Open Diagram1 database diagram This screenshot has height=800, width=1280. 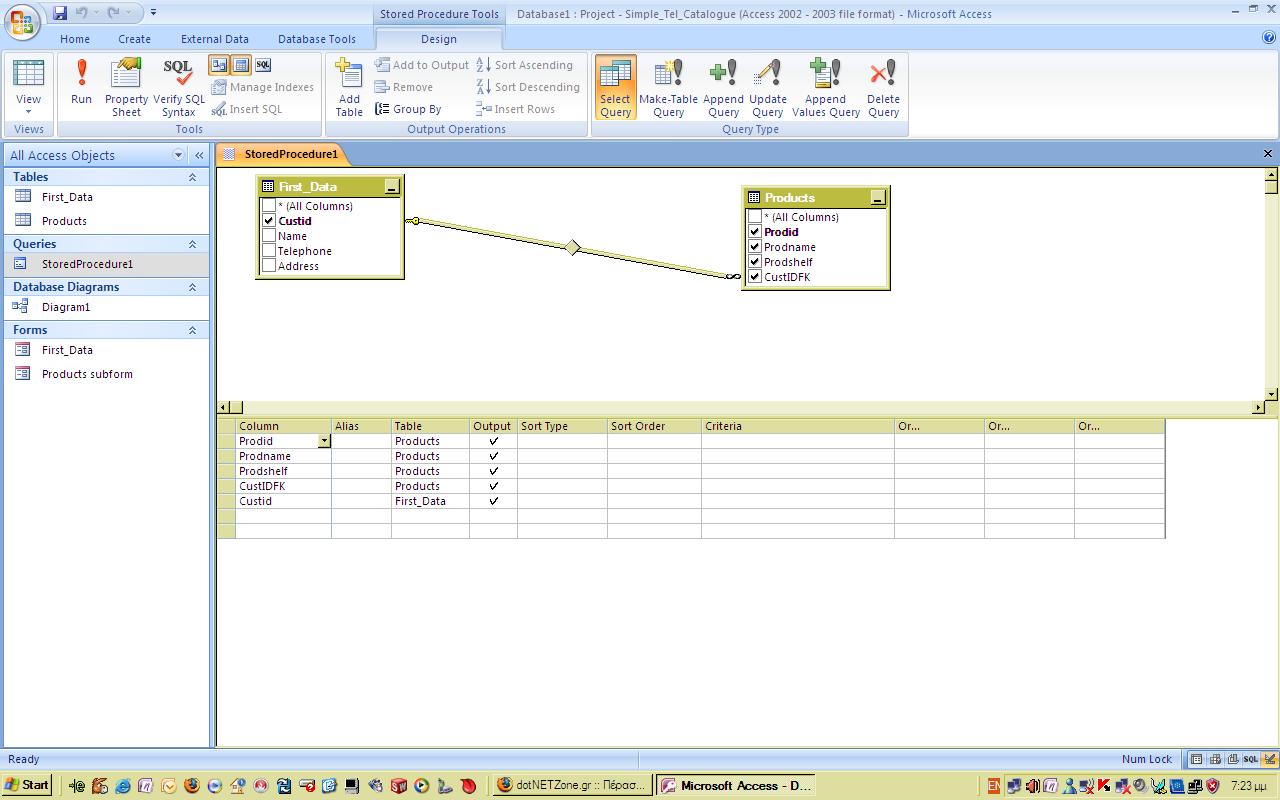click(66, 307)
